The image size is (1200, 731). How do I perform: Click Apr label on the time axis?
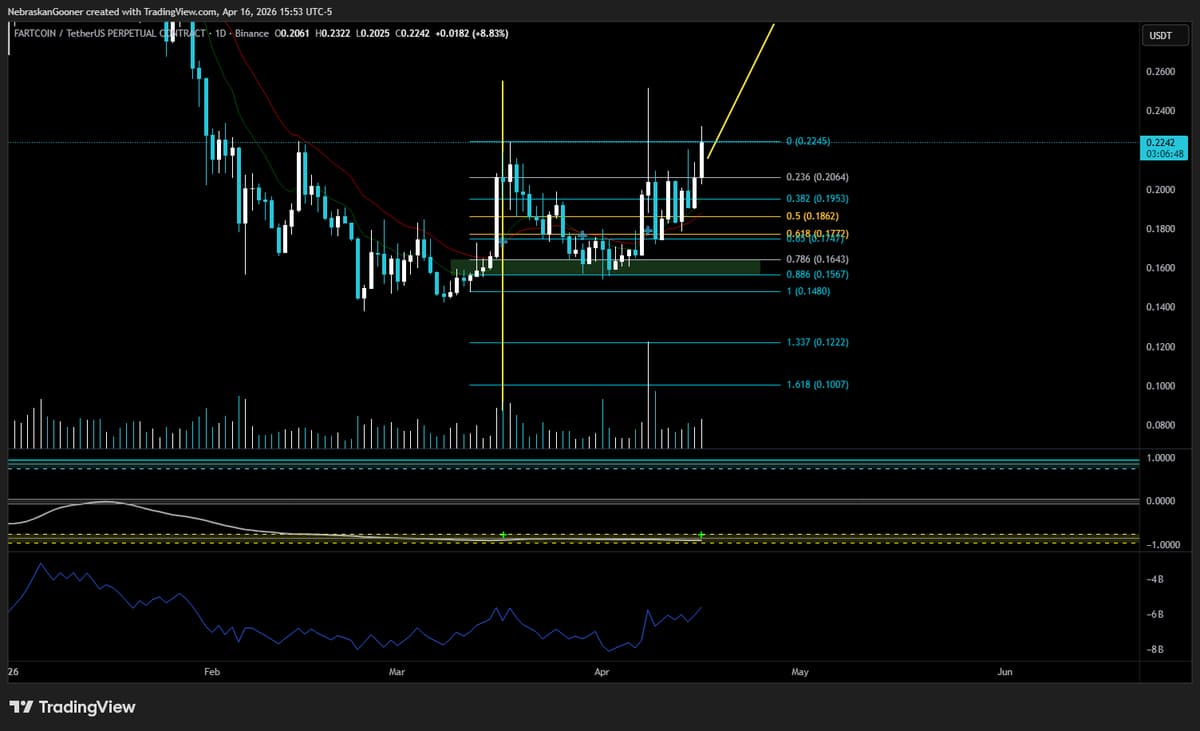(601, 672)
